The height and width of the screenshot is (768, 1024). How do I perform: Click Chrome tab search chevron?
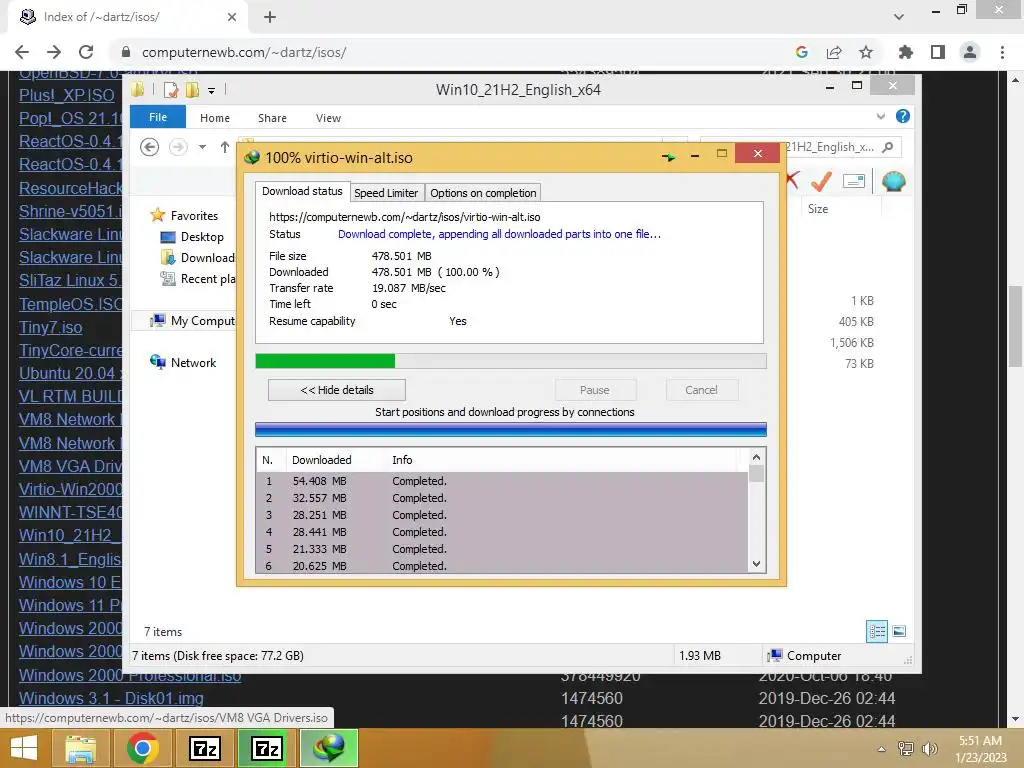[x=899, y=16]
